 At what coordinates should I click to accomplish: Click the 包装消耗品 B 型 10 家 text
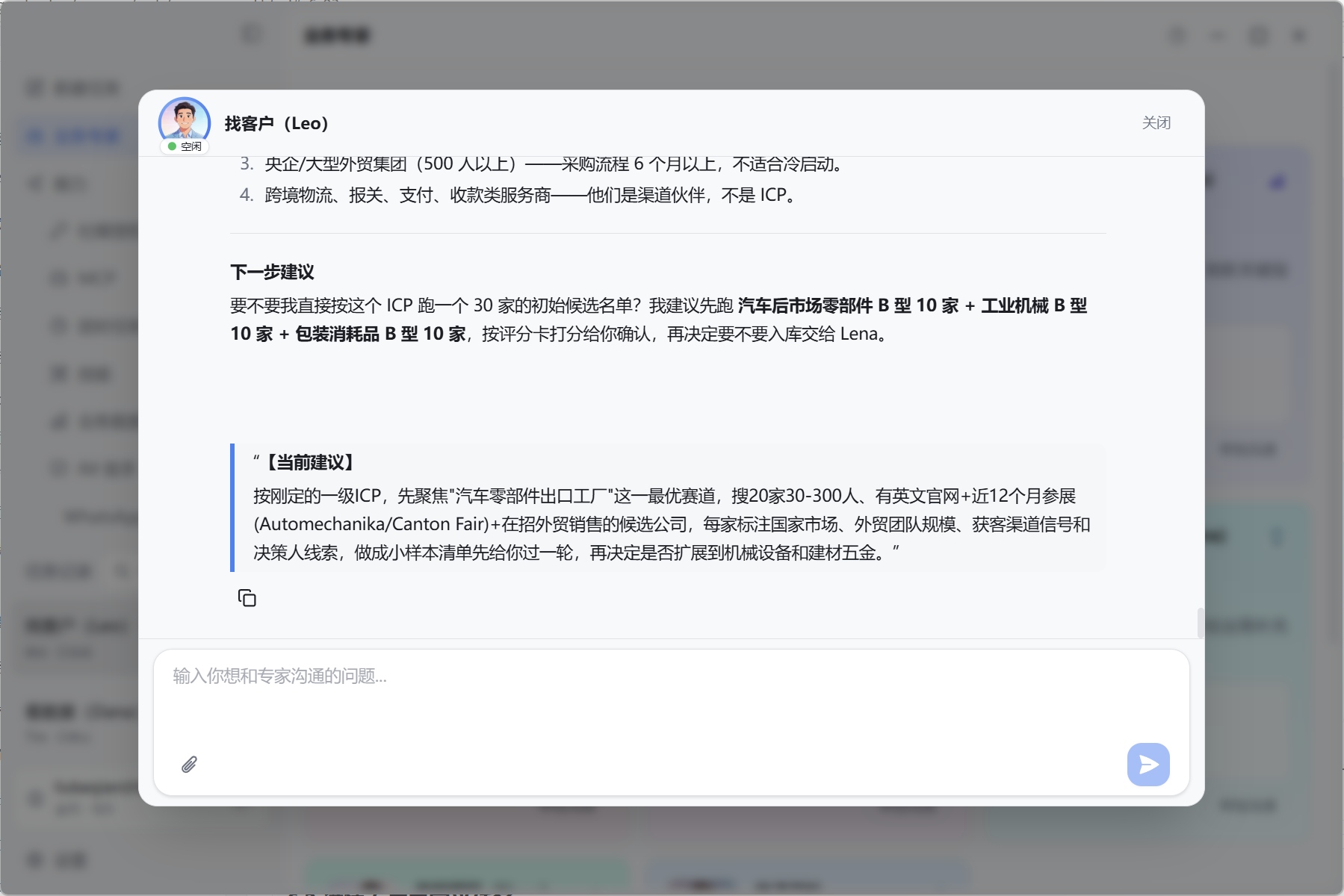[x=380, y=334]
